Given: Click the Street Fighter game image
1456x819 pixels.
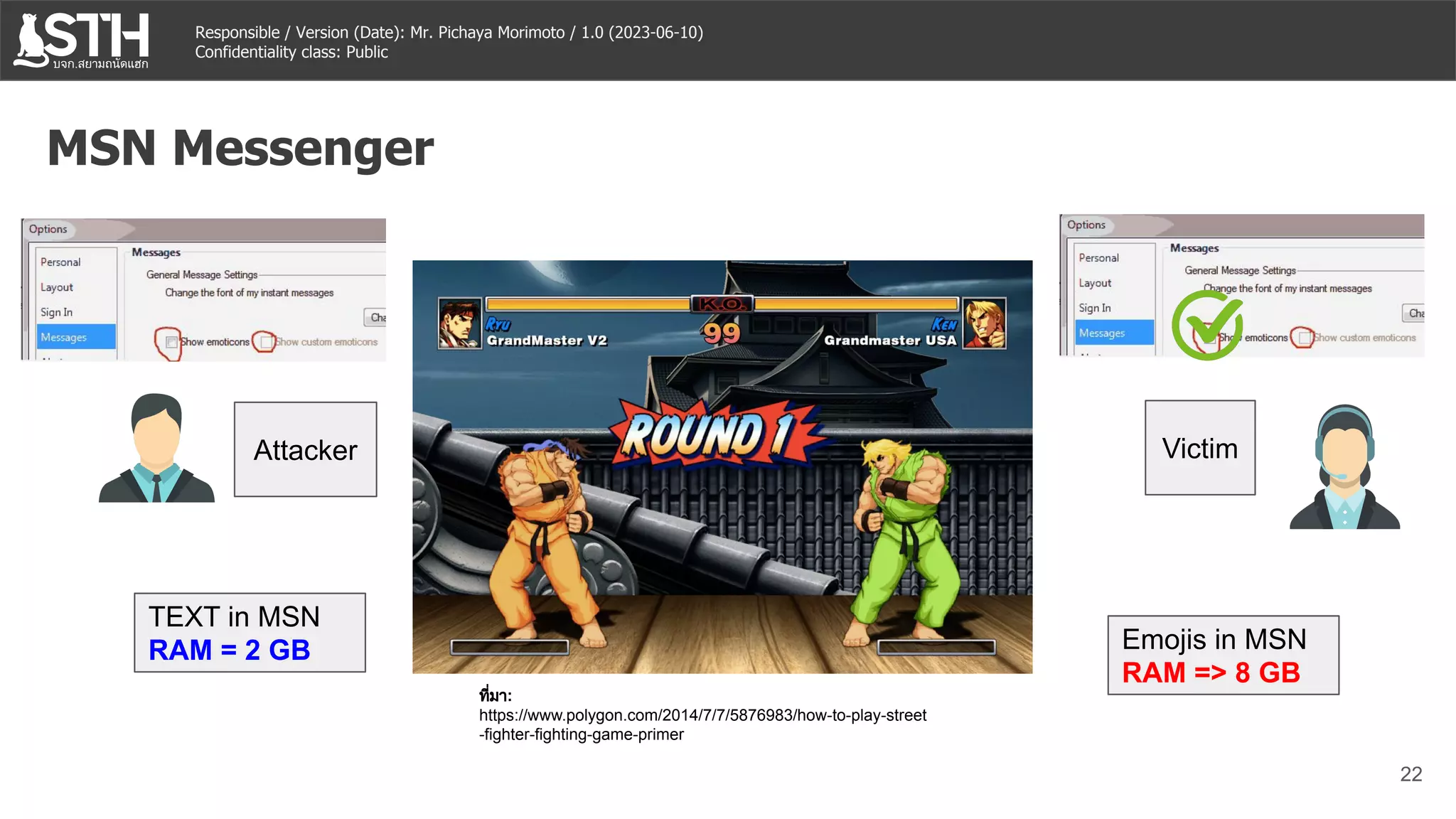Looking at the screenshot, I should (722, 466).
